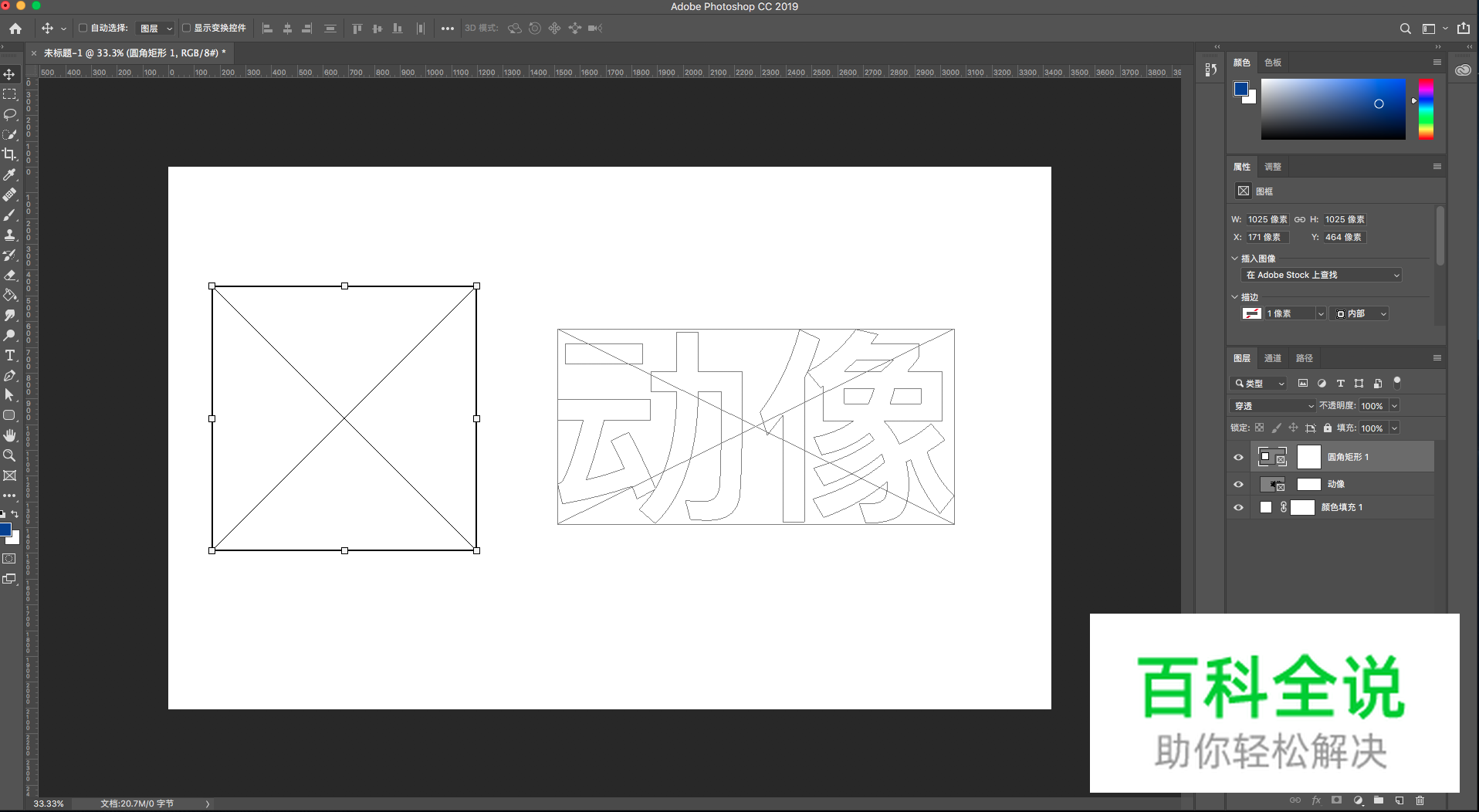Enable the 自动选择 checkbox

tap(82, 28)
